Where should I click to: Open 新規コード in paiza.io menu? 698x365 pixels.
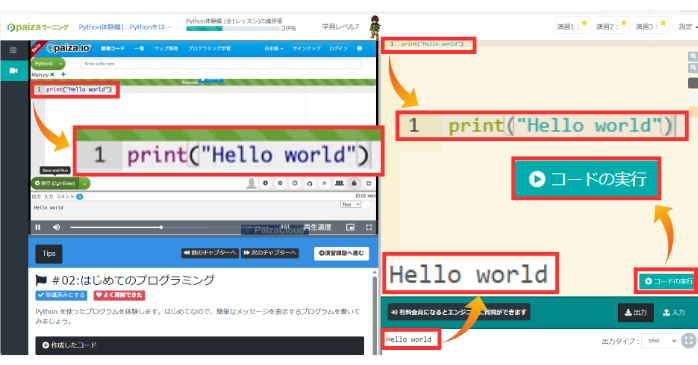pyautogui.click(x=113, y=49)
